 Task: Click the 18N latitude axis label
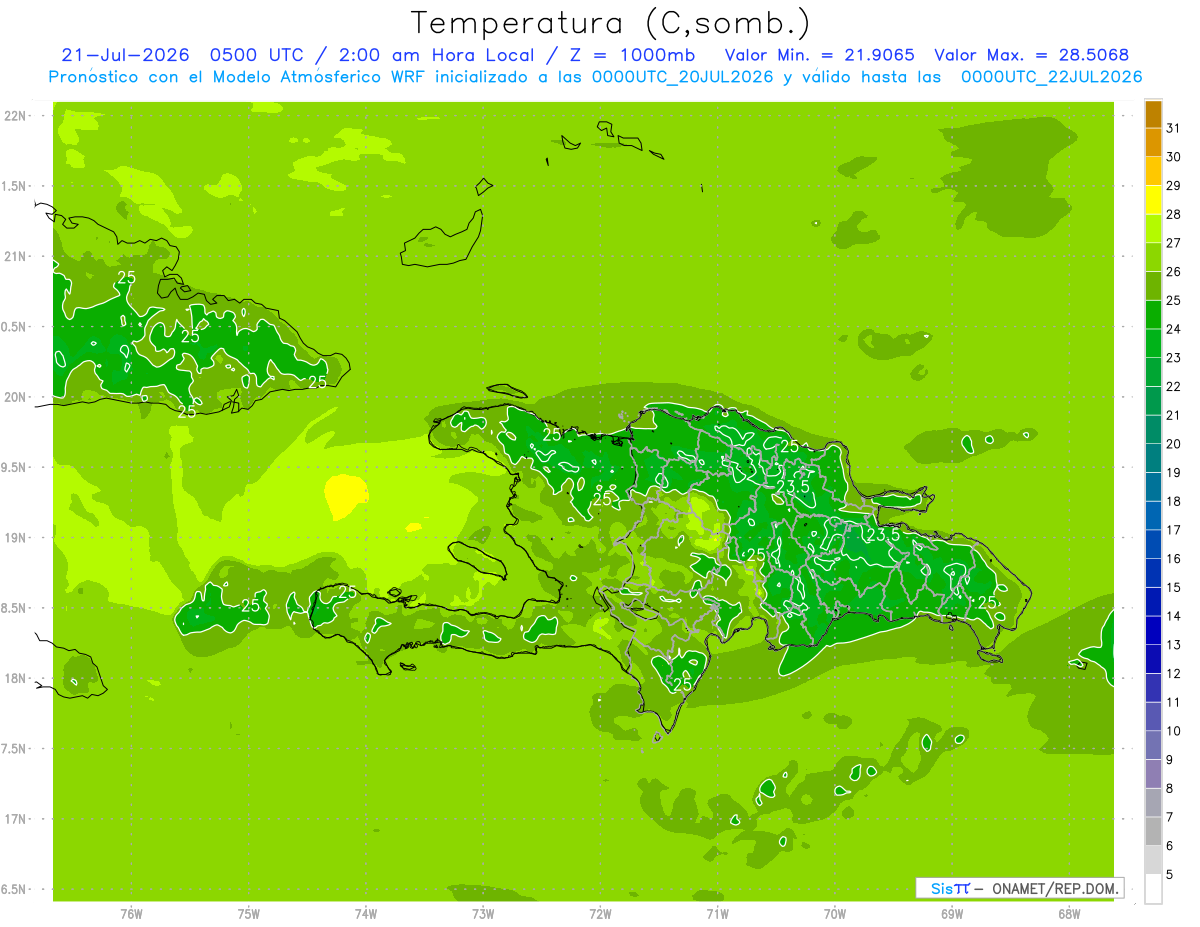pos(15,678)
